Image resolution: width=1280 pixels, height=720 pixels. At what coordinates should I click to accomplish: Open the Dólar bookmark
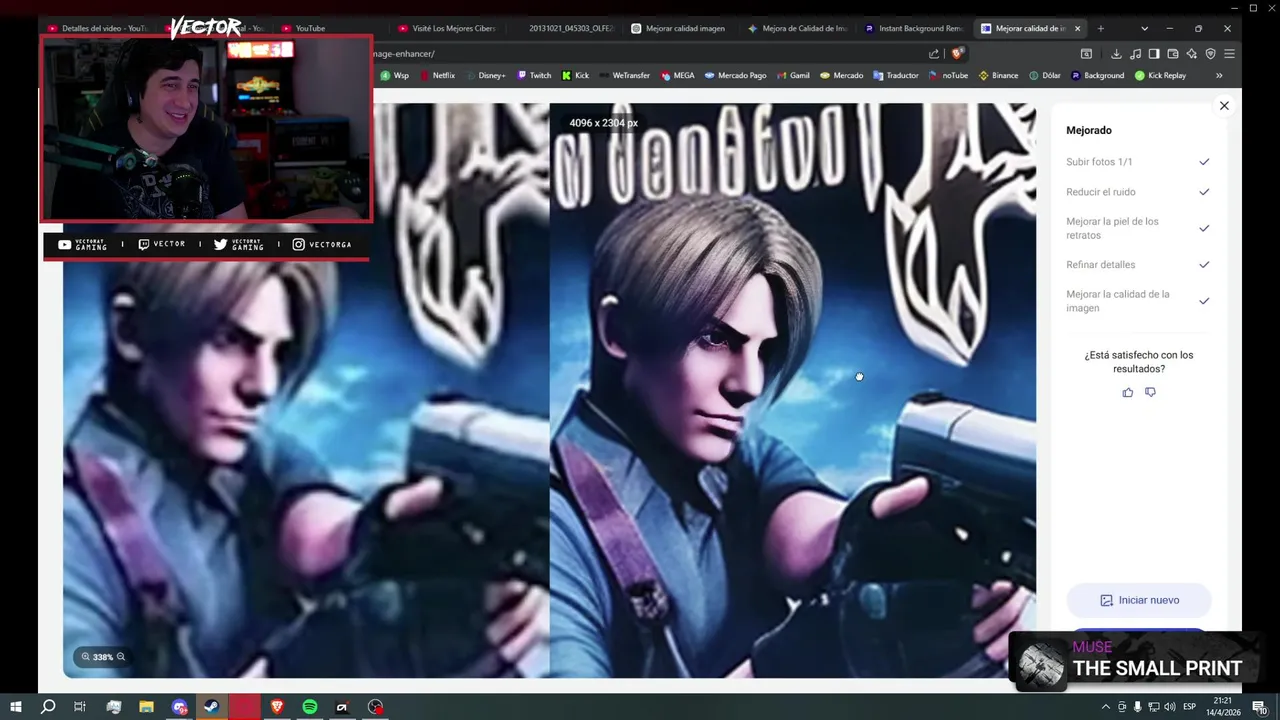(1045, 75)
